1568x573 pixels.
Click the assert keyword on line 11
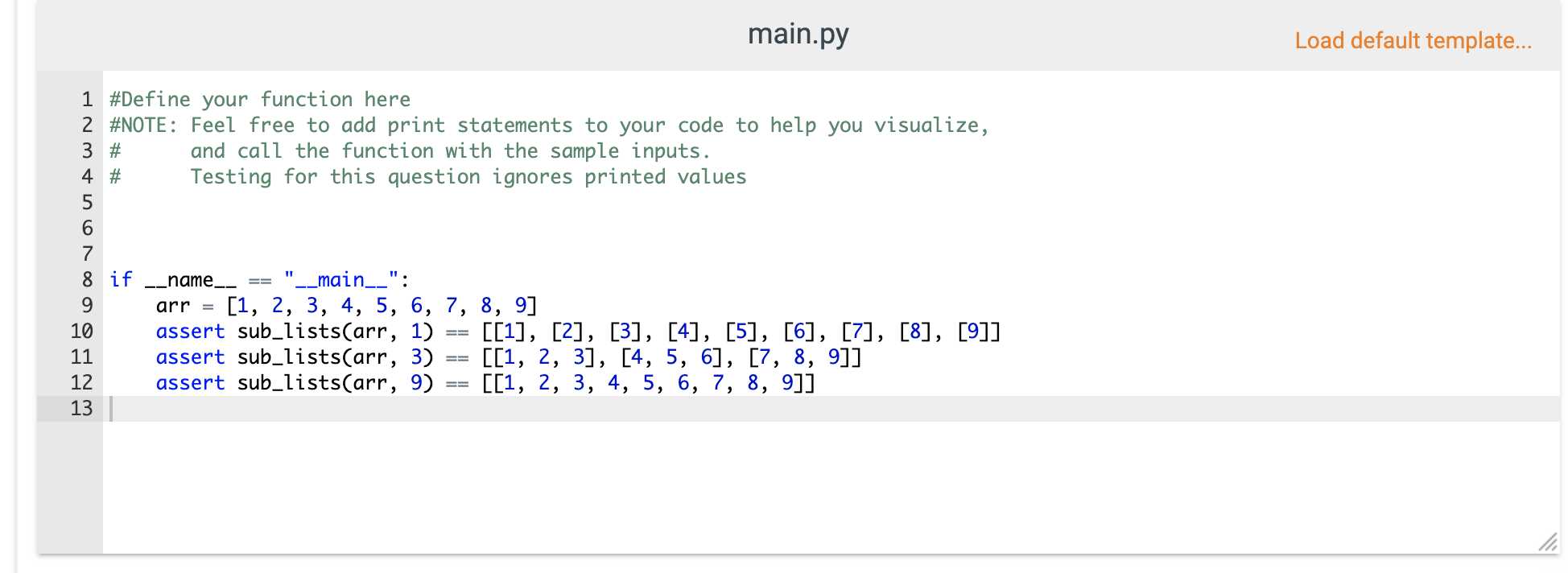[x=190, y=357]
